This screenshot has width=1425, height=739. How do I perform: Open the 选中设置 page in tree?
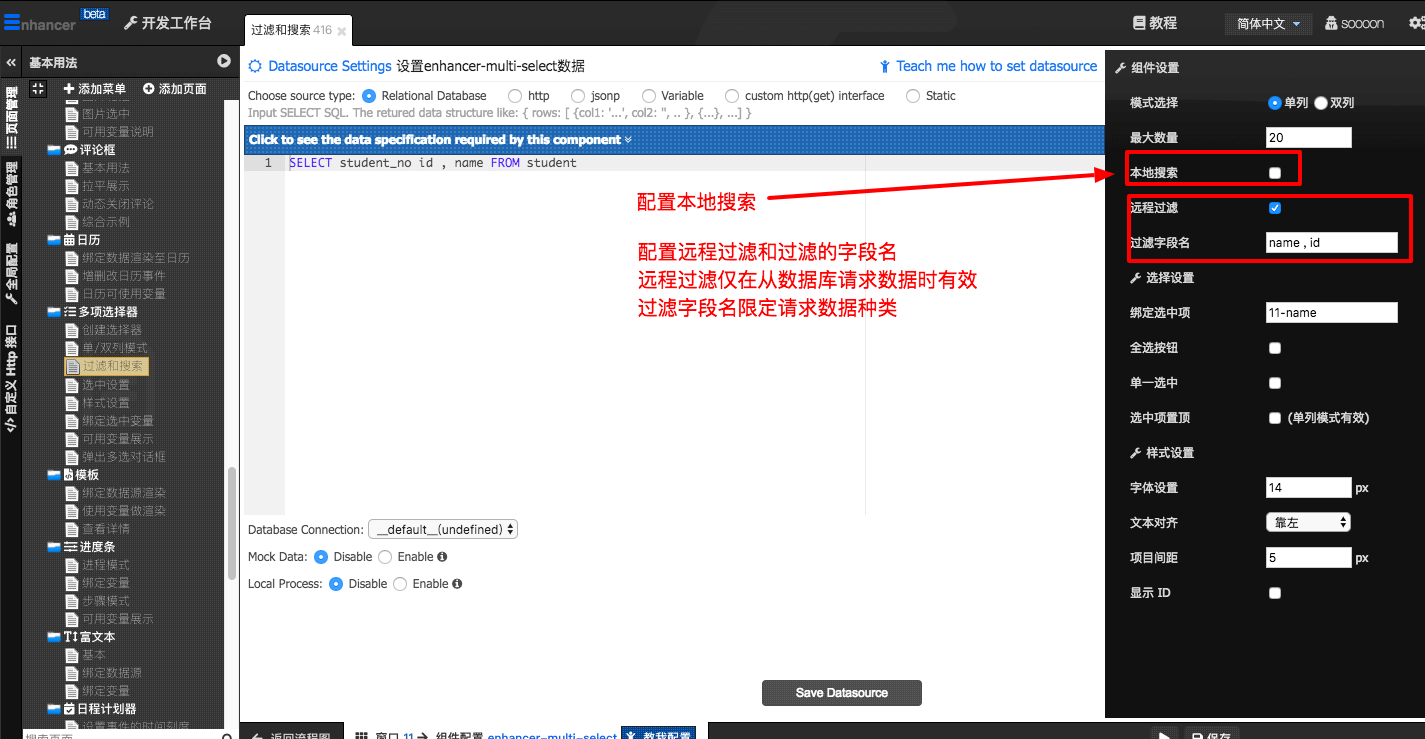pyautogui.click(x=105, y=385)
